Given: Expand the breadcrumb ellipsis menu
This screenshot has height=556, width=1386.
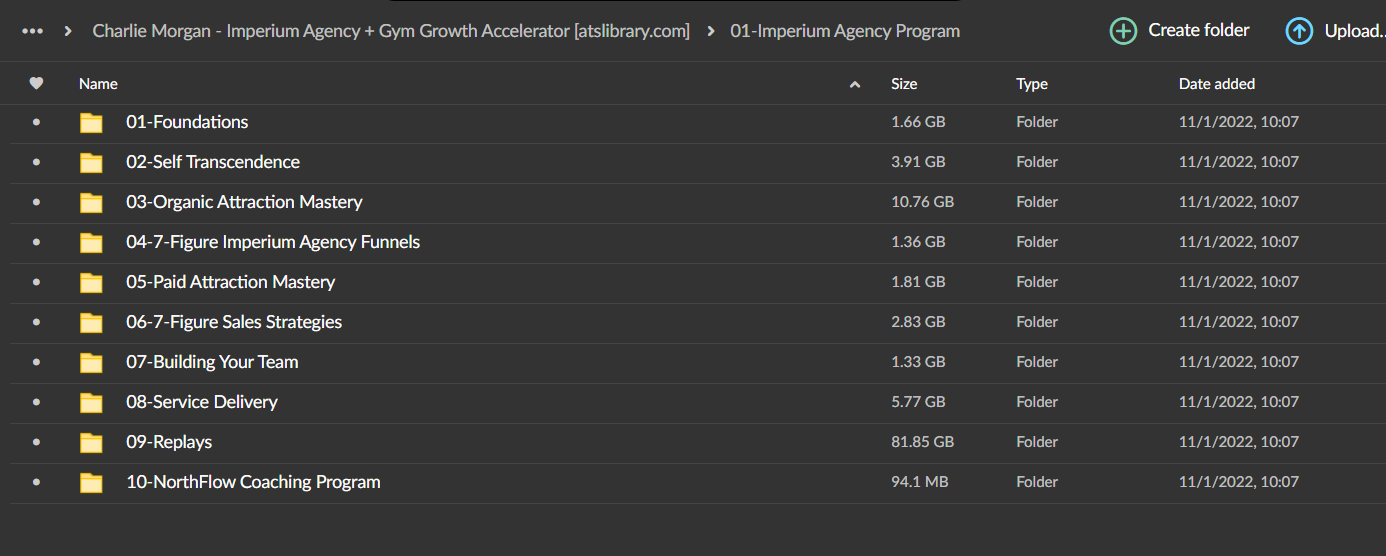Looking at the screenshot, I should [x=33, y=31].
